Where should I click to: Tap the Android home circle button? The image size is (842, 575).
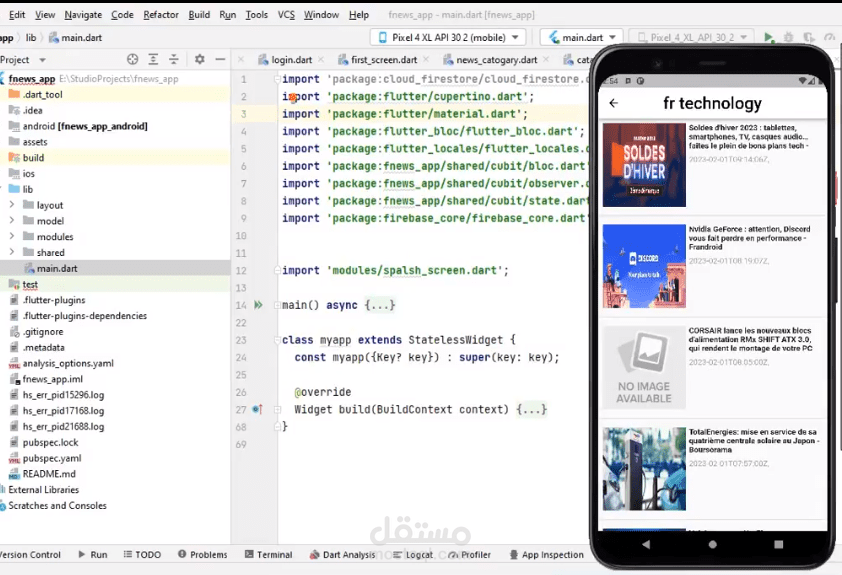coord(713,544)
